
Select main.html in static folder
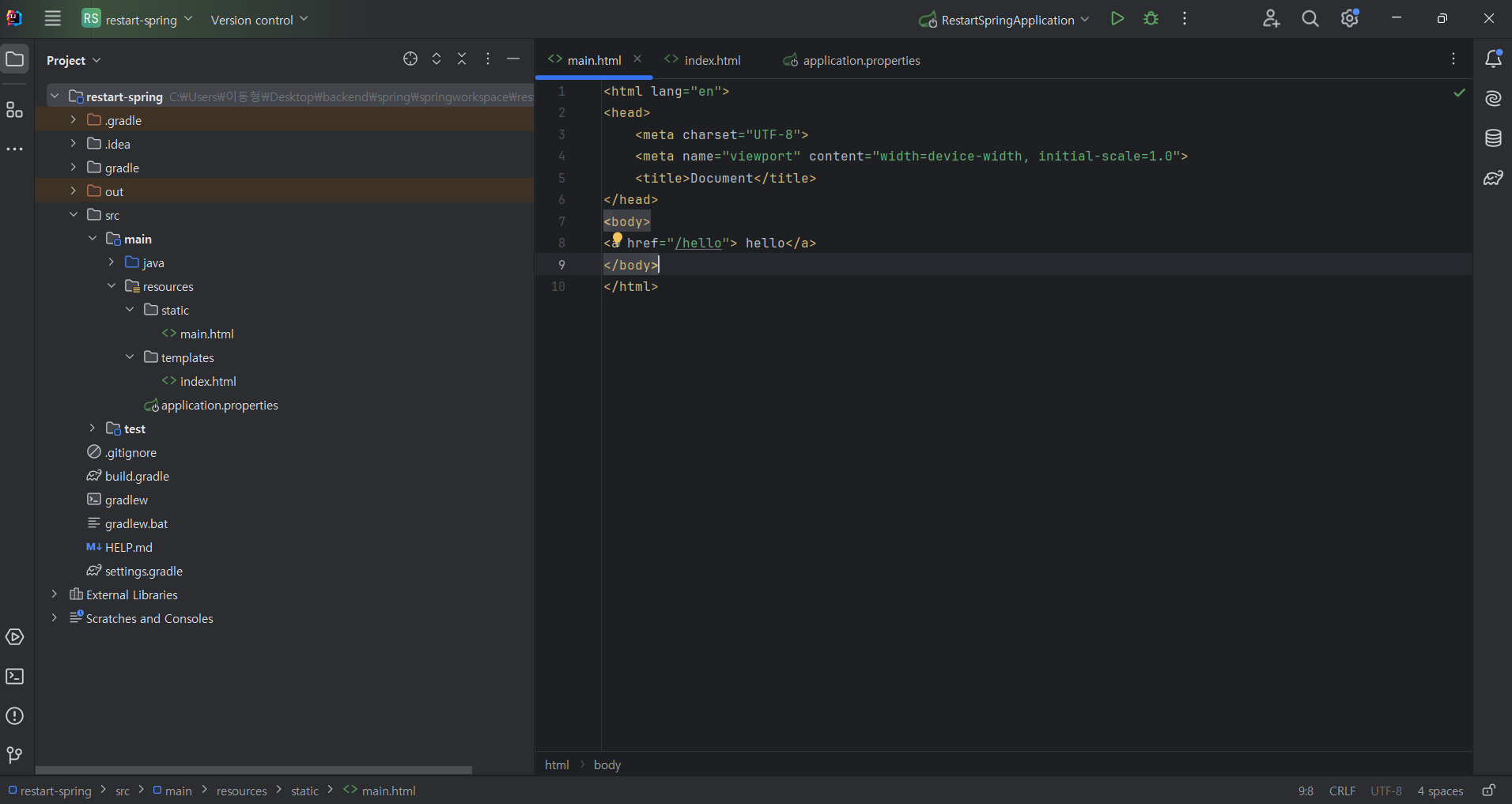pos(198,334)
